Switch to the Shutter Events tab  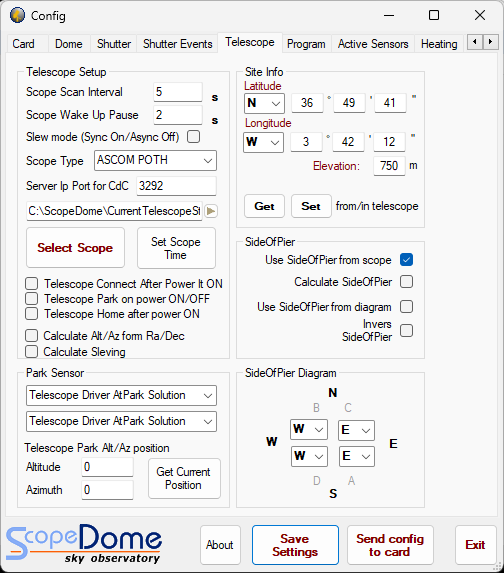[x=178, y=44]
